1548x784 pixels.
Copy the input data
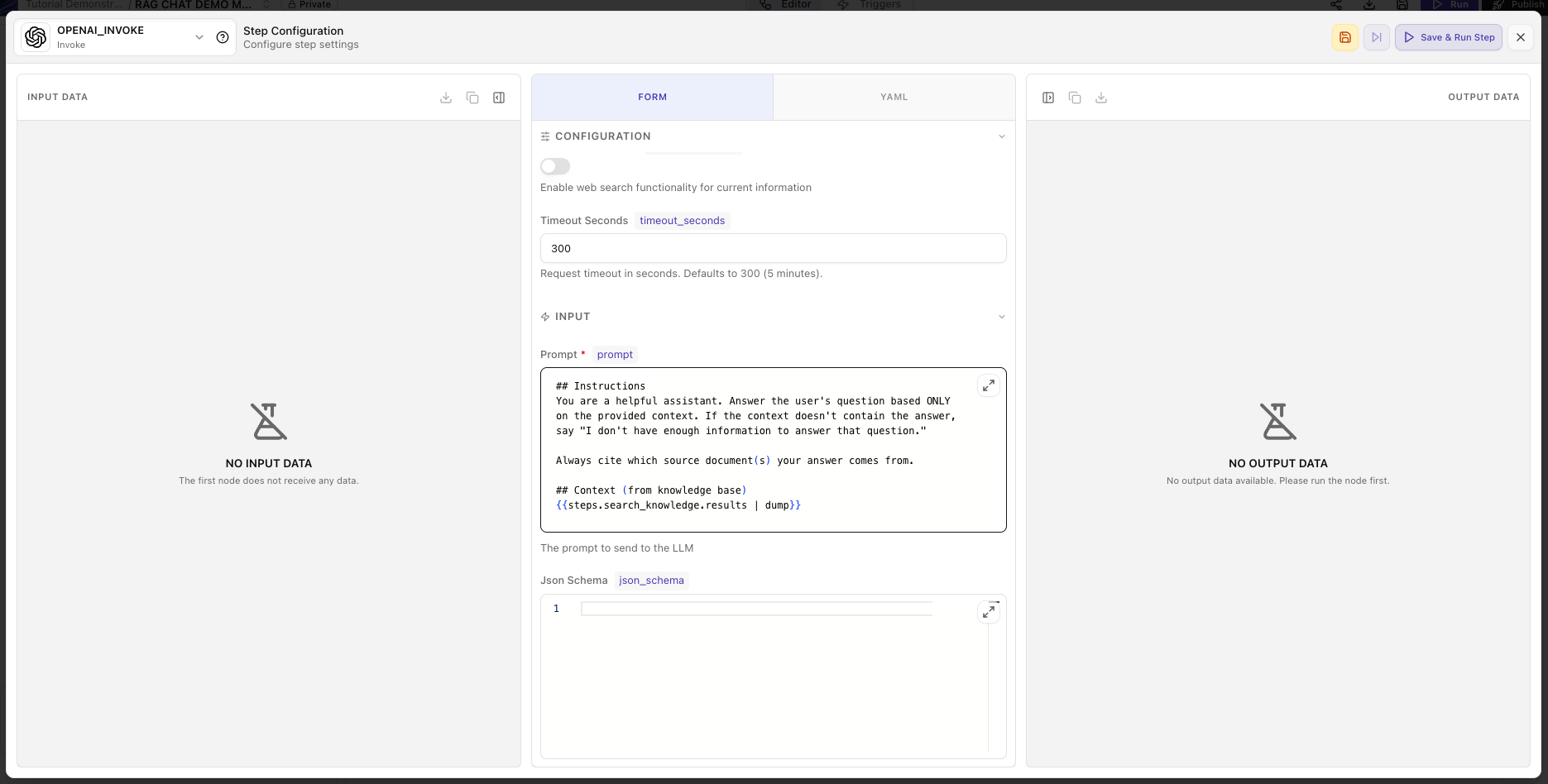[472, 98]
